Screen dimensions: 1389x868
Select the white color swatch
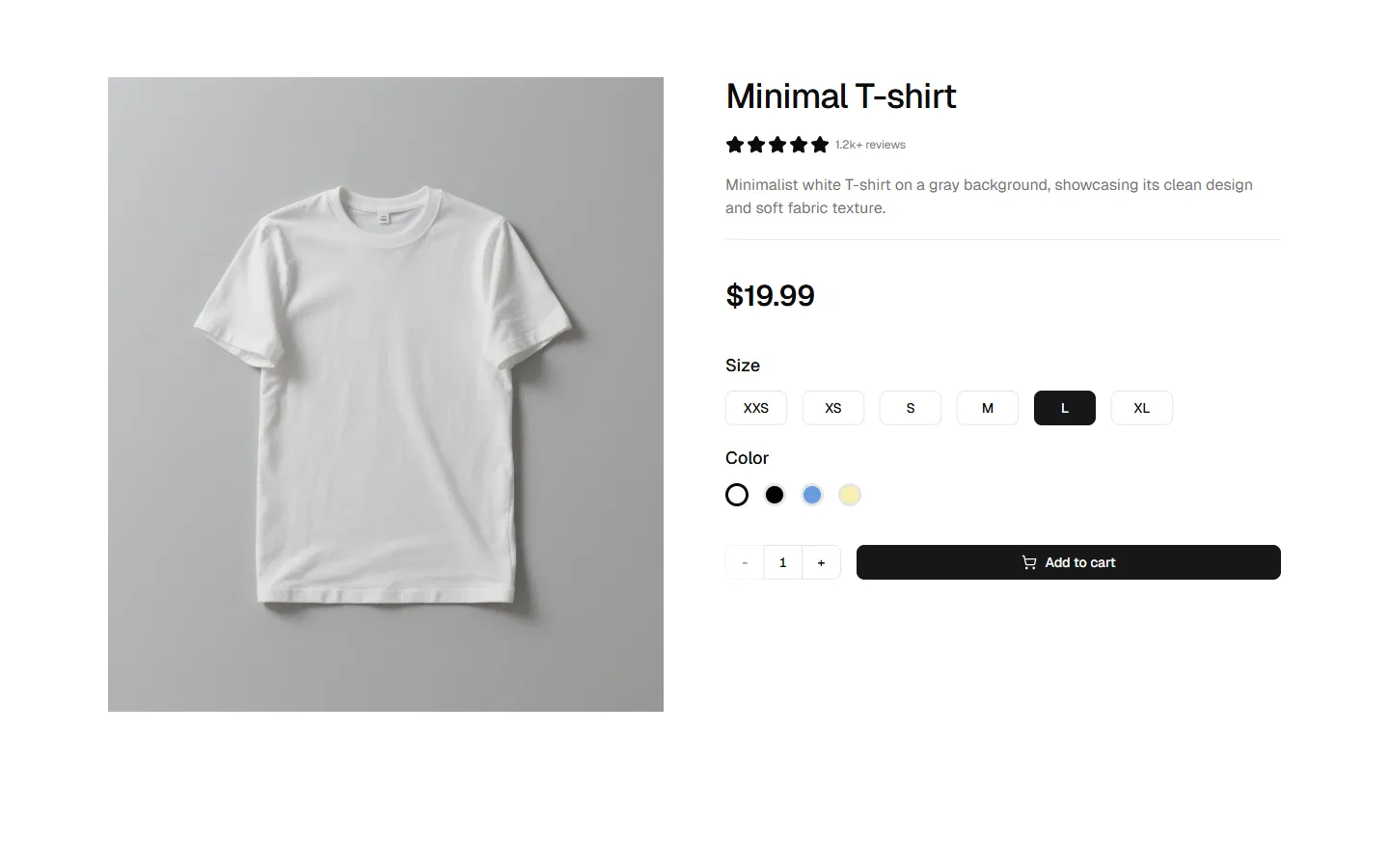click(x=736, y=494)
